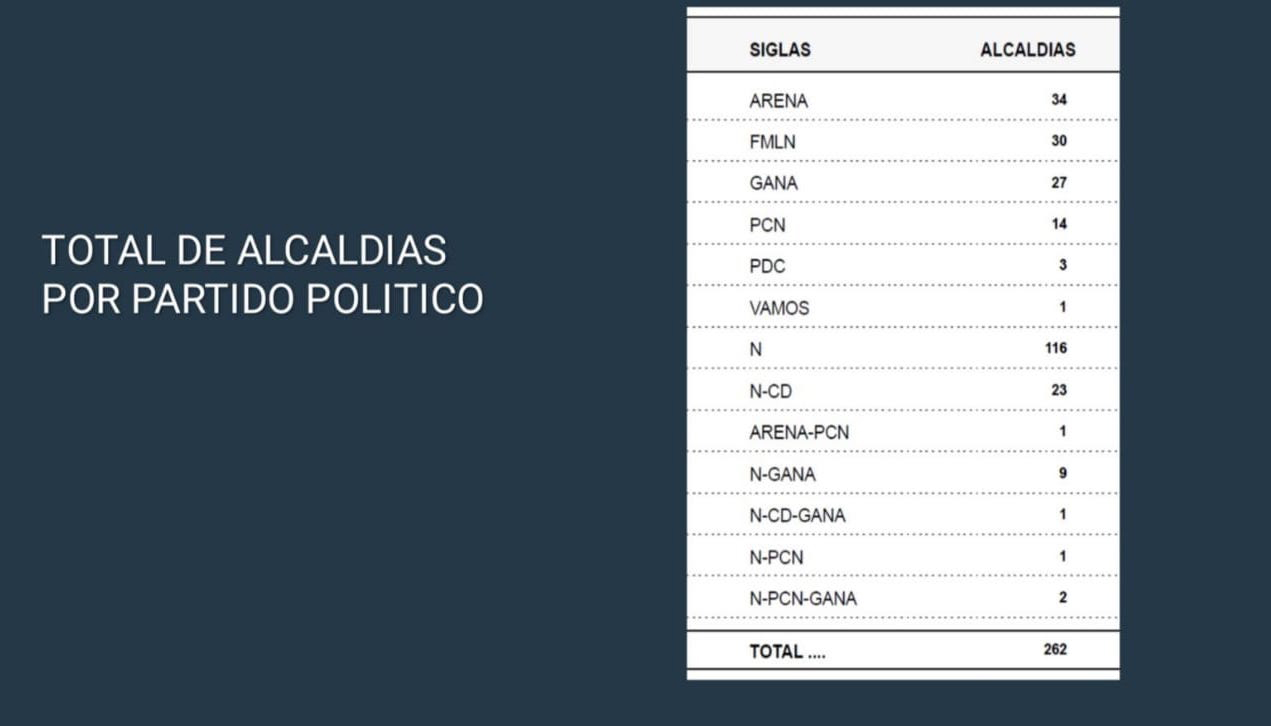The height and width of the screenshot is (726, 1271).
Task: Click the slide title TOTAL DE ALCALDIAS
Action: (244, 250)
